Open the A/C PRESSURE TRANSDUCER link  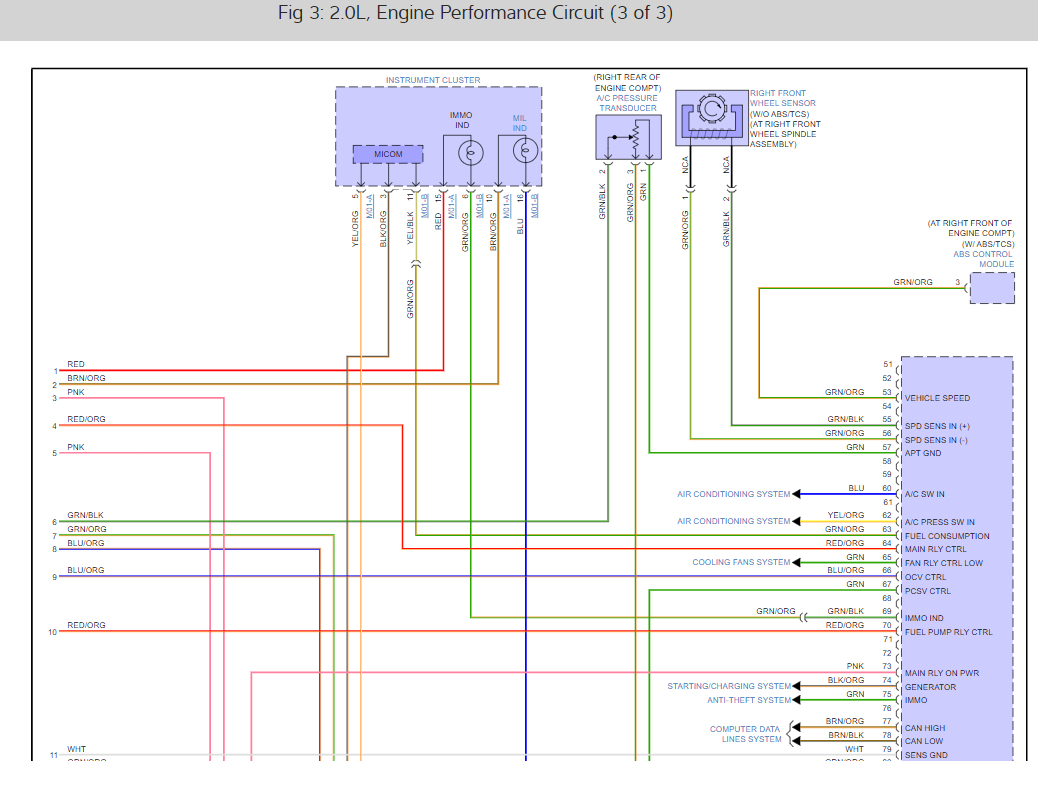click(627, 103)
